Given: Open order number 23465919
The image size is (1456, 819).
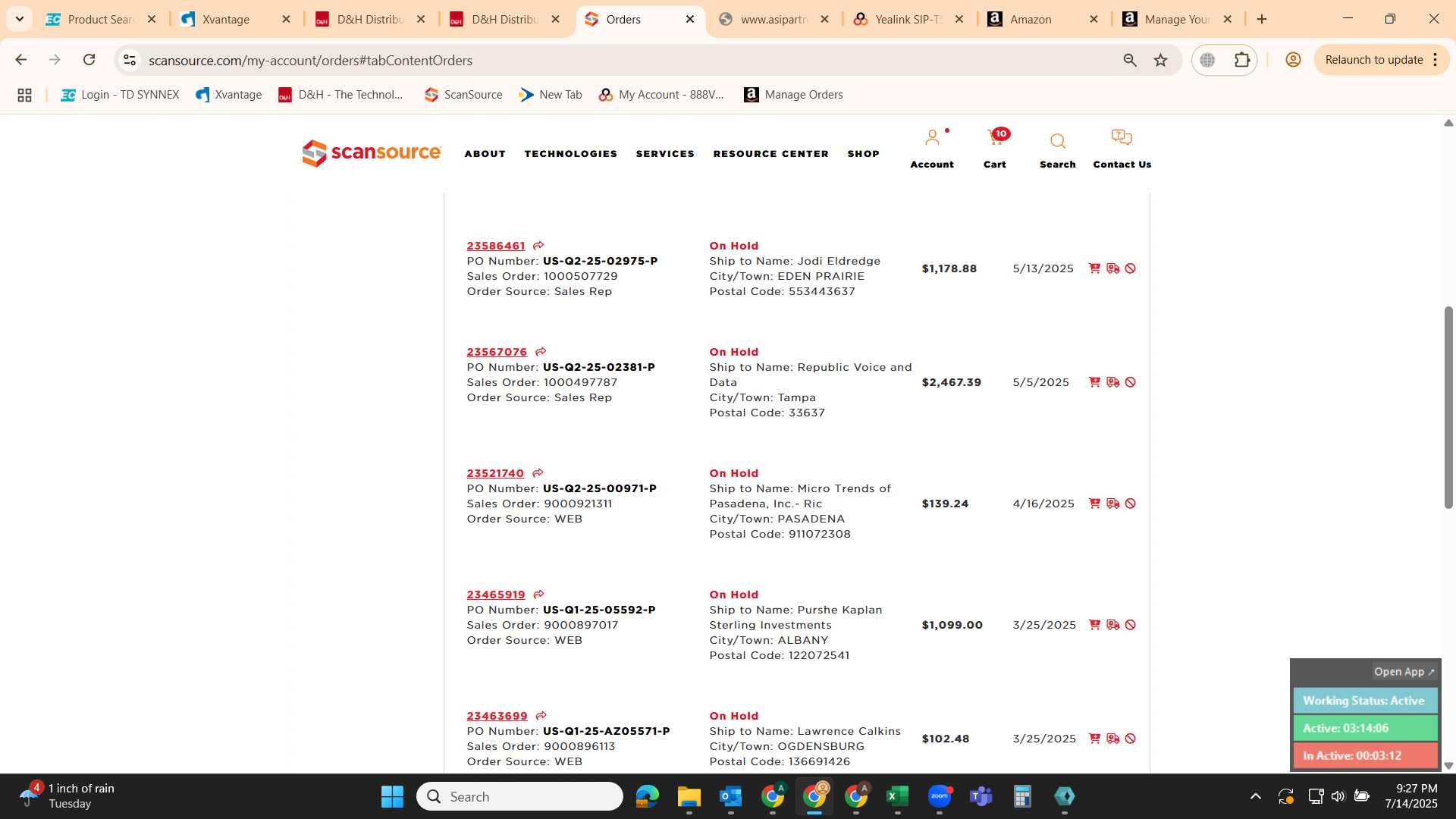Looking at the screenshot, I should click(x=496, y=595).
